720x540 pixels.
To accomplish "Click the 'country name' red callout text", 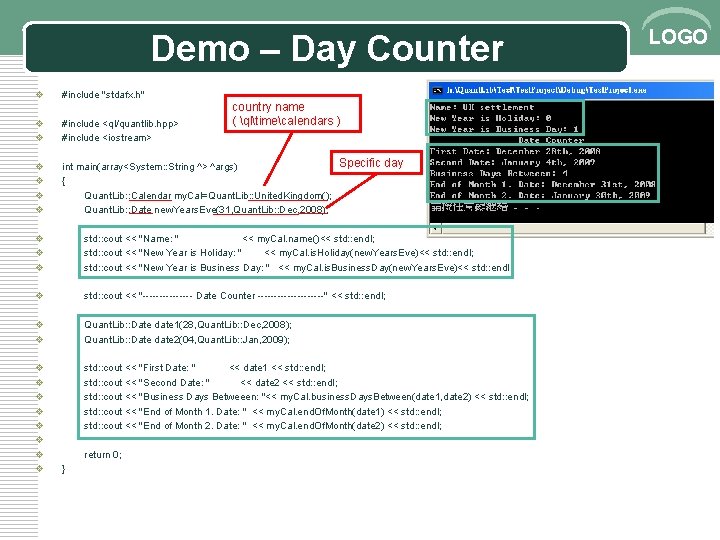I will [286, 113].
